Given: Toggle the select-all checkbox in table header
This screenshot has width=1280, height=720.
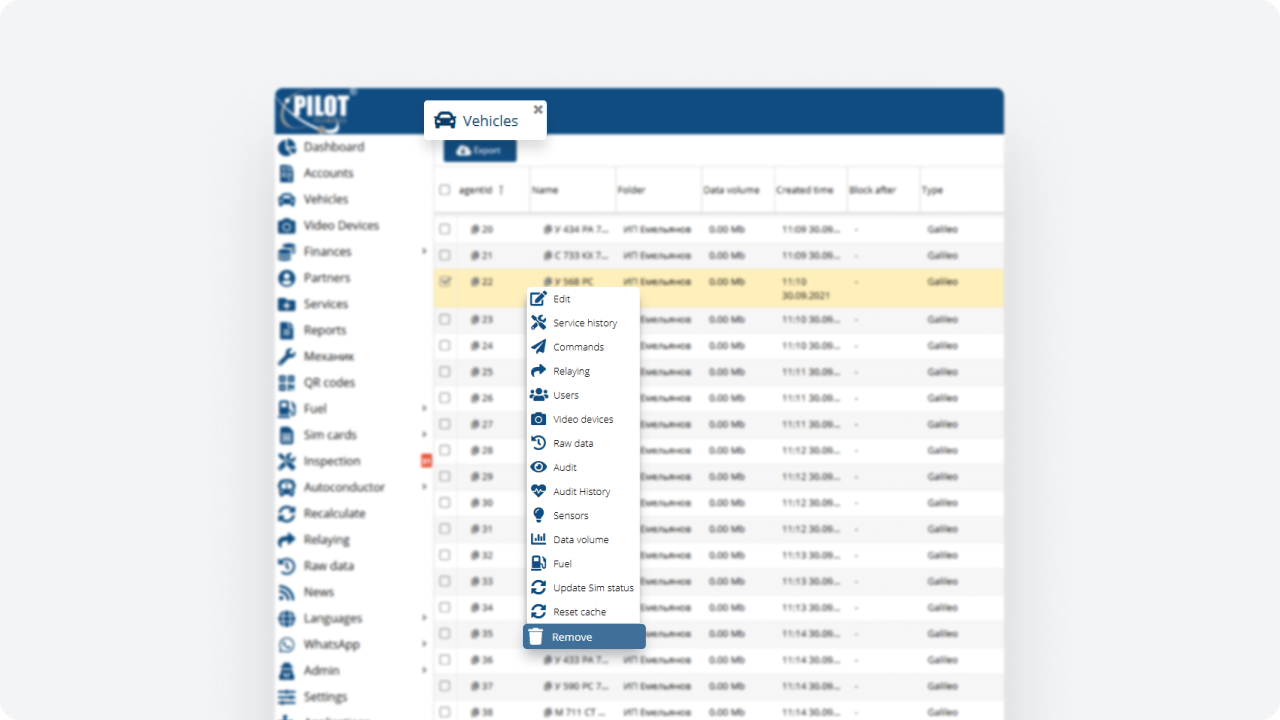Looking at the screenshot, I should click(445, 190).
